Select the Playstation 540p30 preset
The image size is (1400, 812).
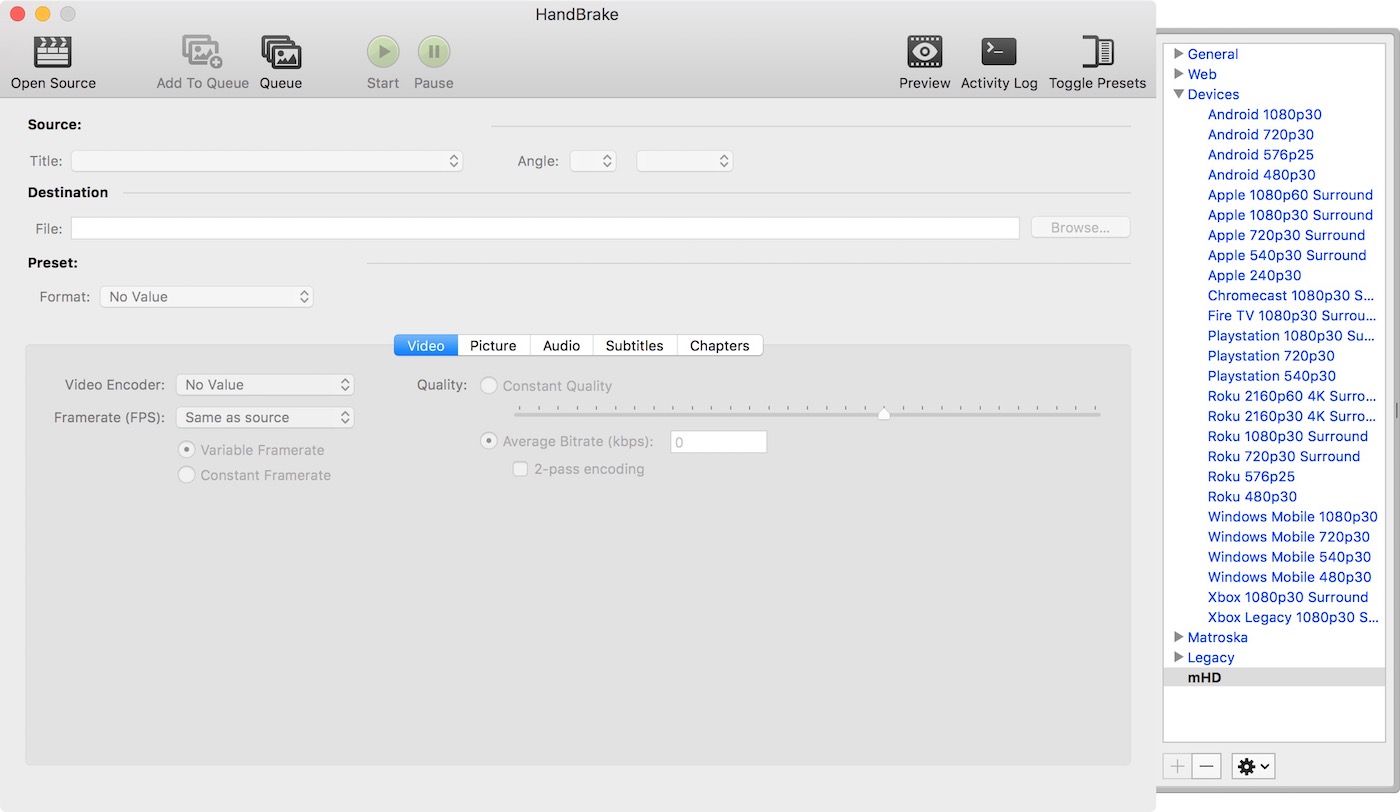pyautogui.click(x=1271, y=376)
